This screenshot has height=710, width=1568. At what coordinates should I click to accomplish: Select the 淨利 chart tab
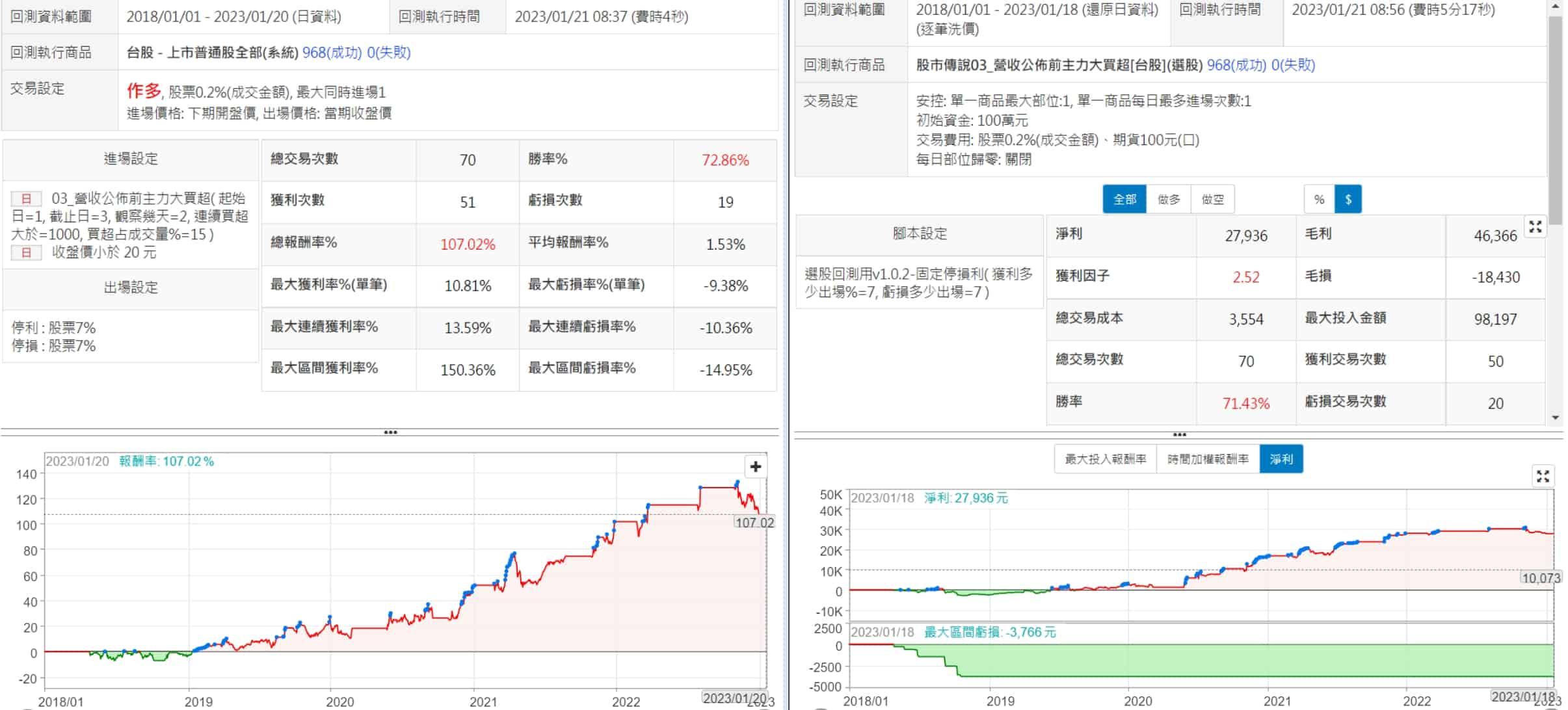point(1281,460)
